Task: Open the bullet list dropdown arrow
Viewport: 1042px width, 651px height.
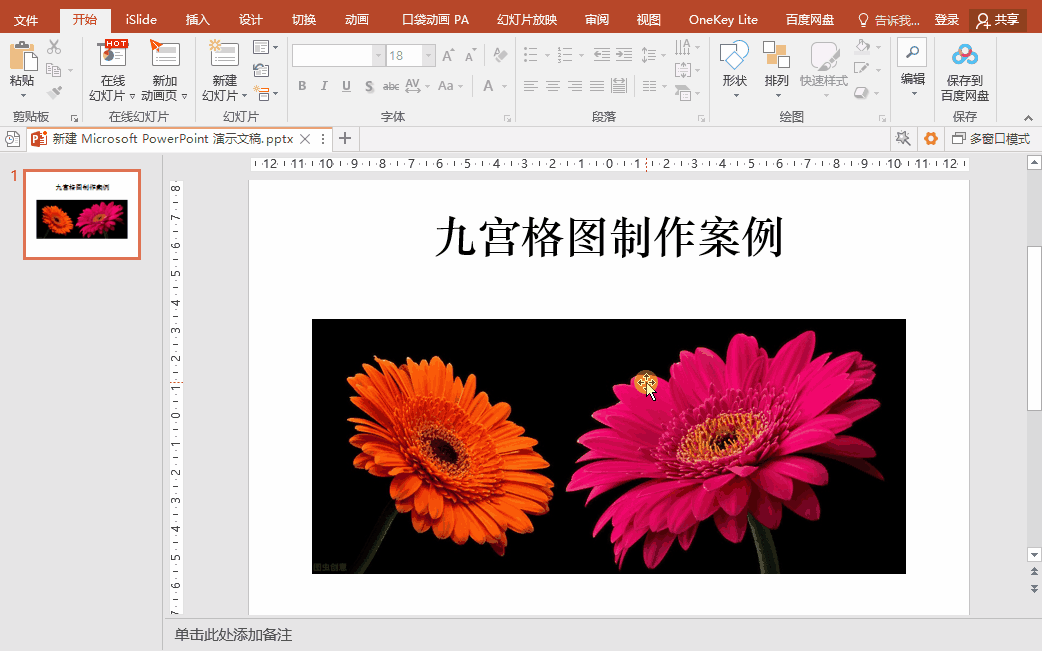Action: (547, 55)
